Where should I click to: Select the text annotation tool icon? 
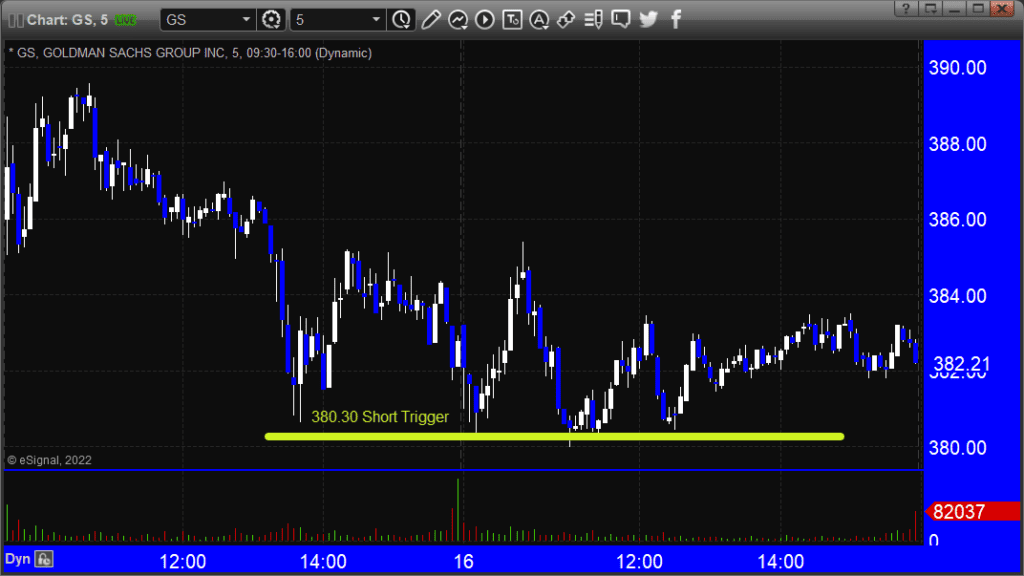(512, 20)
